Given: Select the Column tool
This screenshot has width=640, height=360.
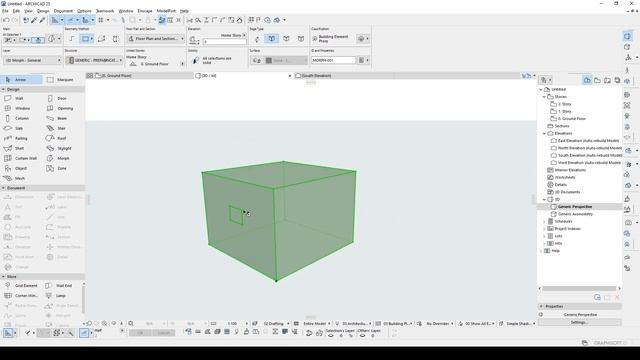Looking at the screenshot, I should point(21,118).
